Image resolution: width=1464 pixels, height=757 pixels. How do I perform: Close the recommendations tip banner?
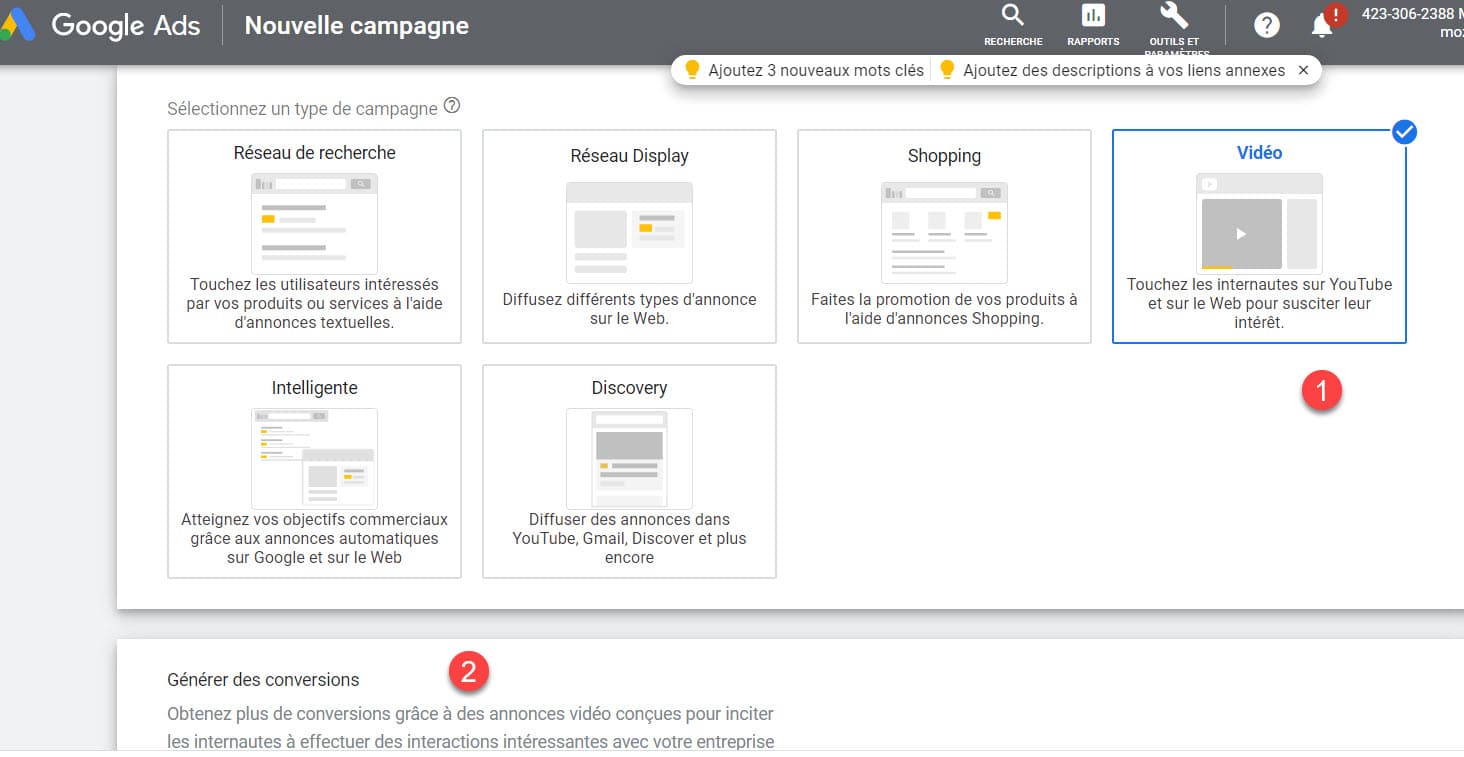click(x=1303, y=70)
